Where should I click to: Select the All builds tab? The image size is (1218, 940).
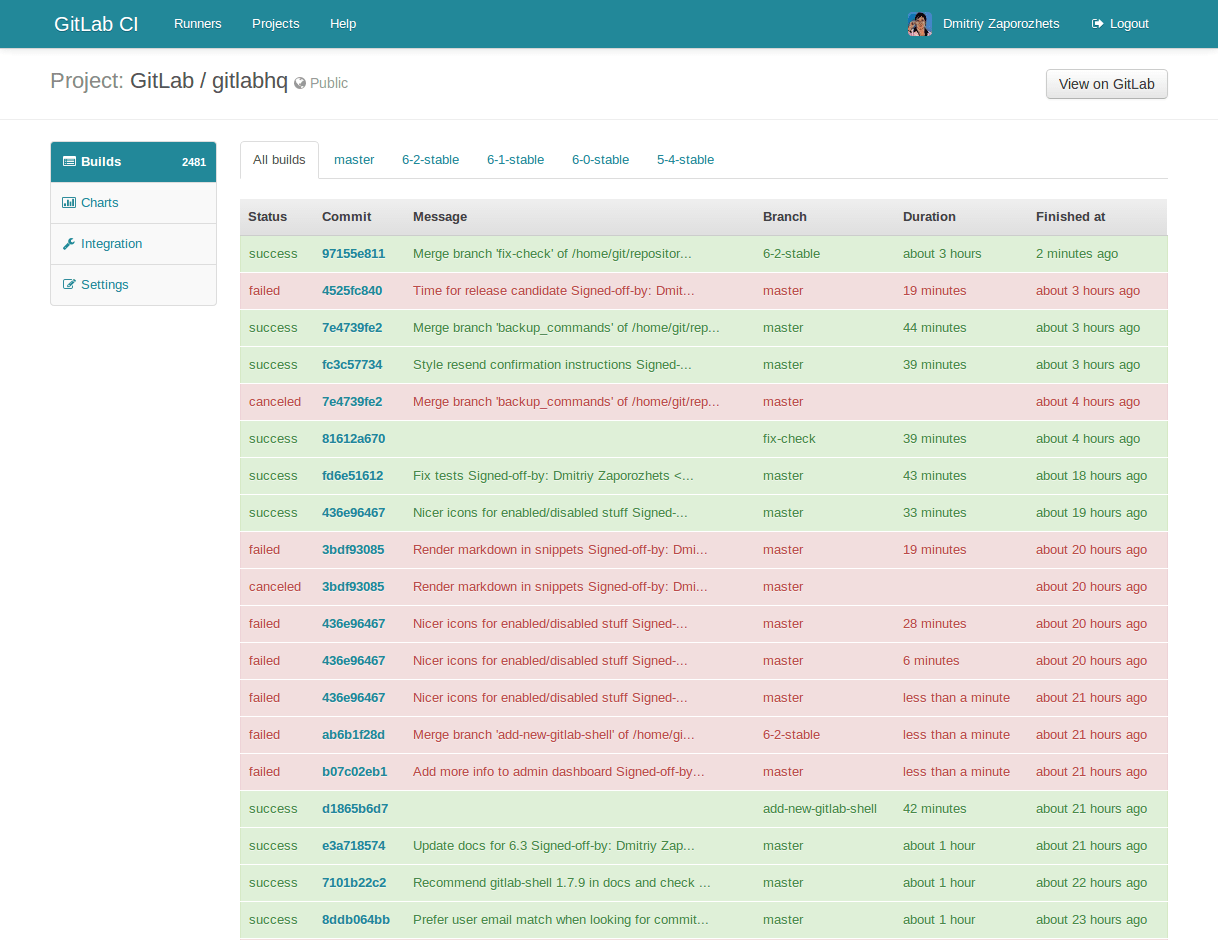279,160
